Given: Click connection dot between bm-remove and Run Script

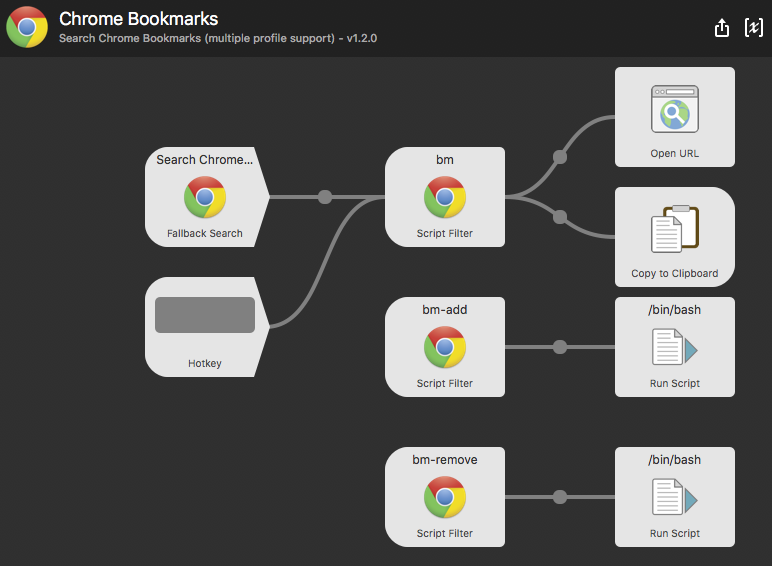Looking at the screenshot, I should [560, 497].
